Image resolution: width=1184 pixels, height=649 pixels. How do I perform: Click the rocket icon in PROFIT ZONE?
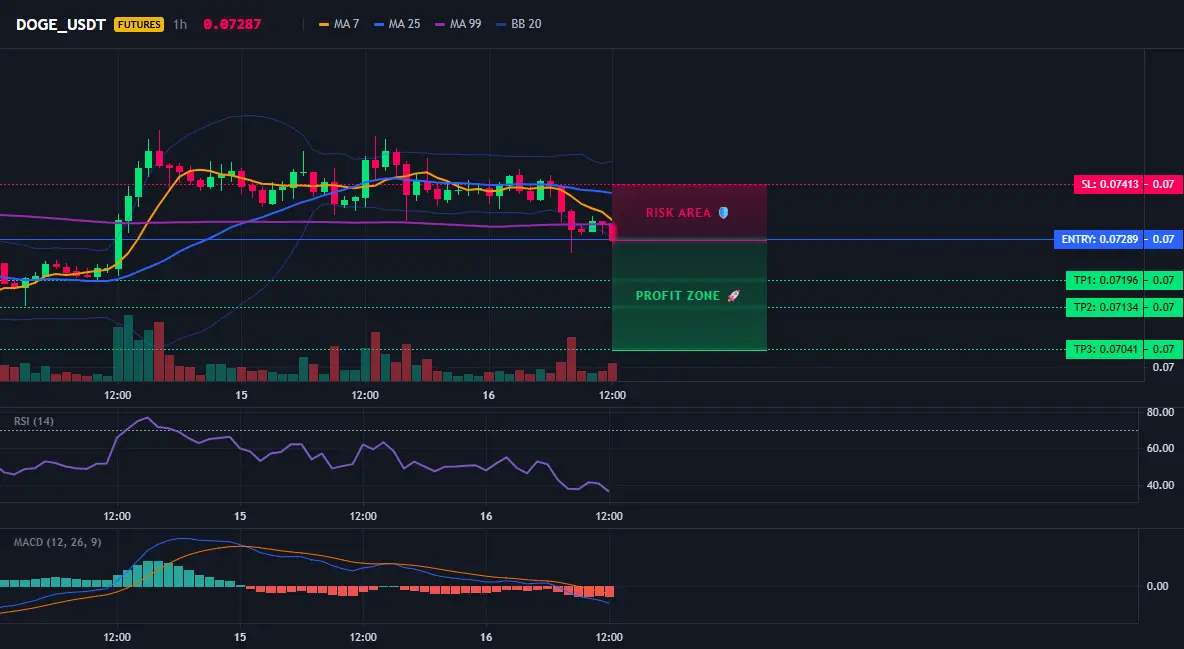pos(733,296)
